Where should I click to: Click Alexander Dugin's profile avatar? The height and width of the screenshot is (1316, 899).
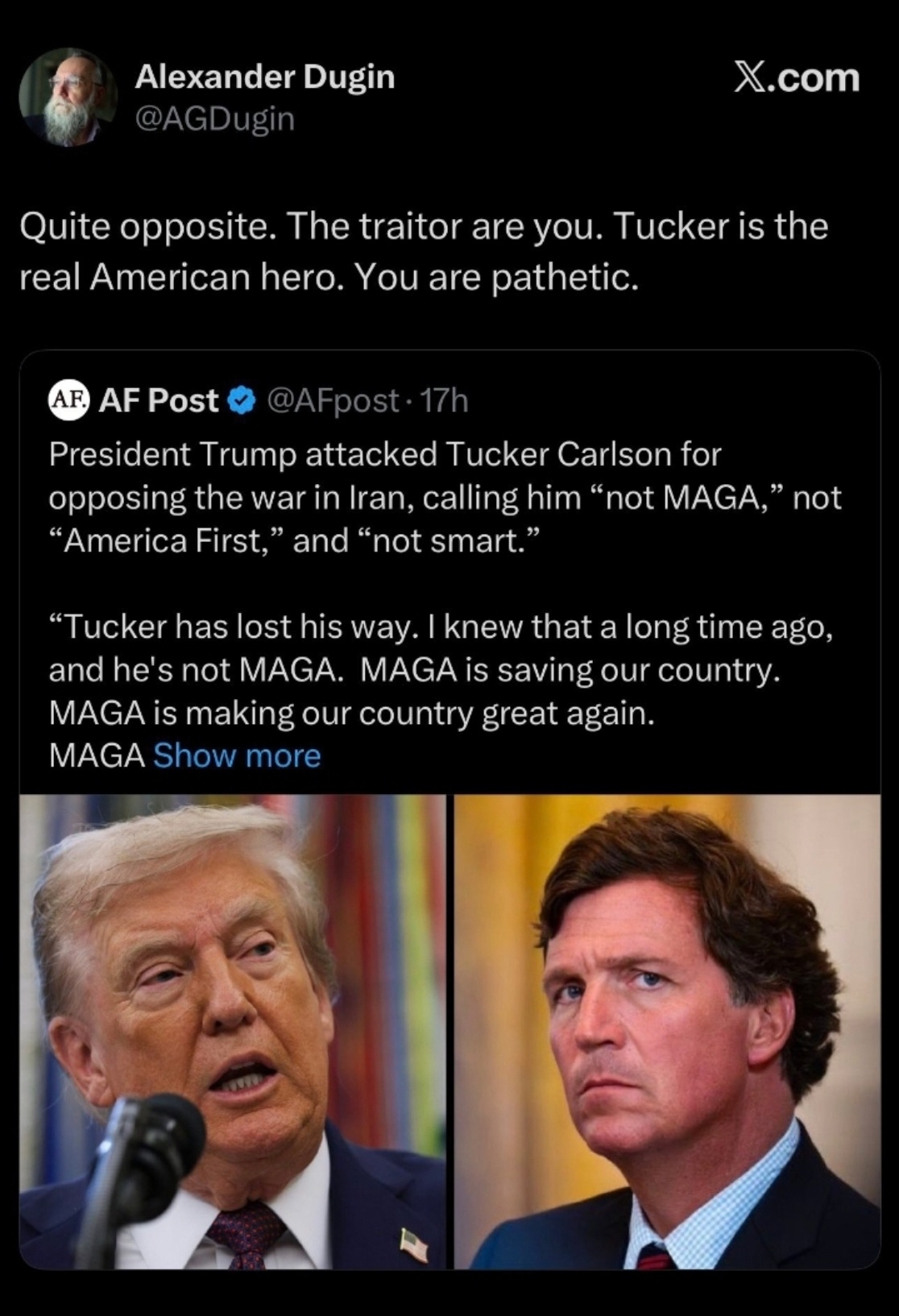point(68,97)
